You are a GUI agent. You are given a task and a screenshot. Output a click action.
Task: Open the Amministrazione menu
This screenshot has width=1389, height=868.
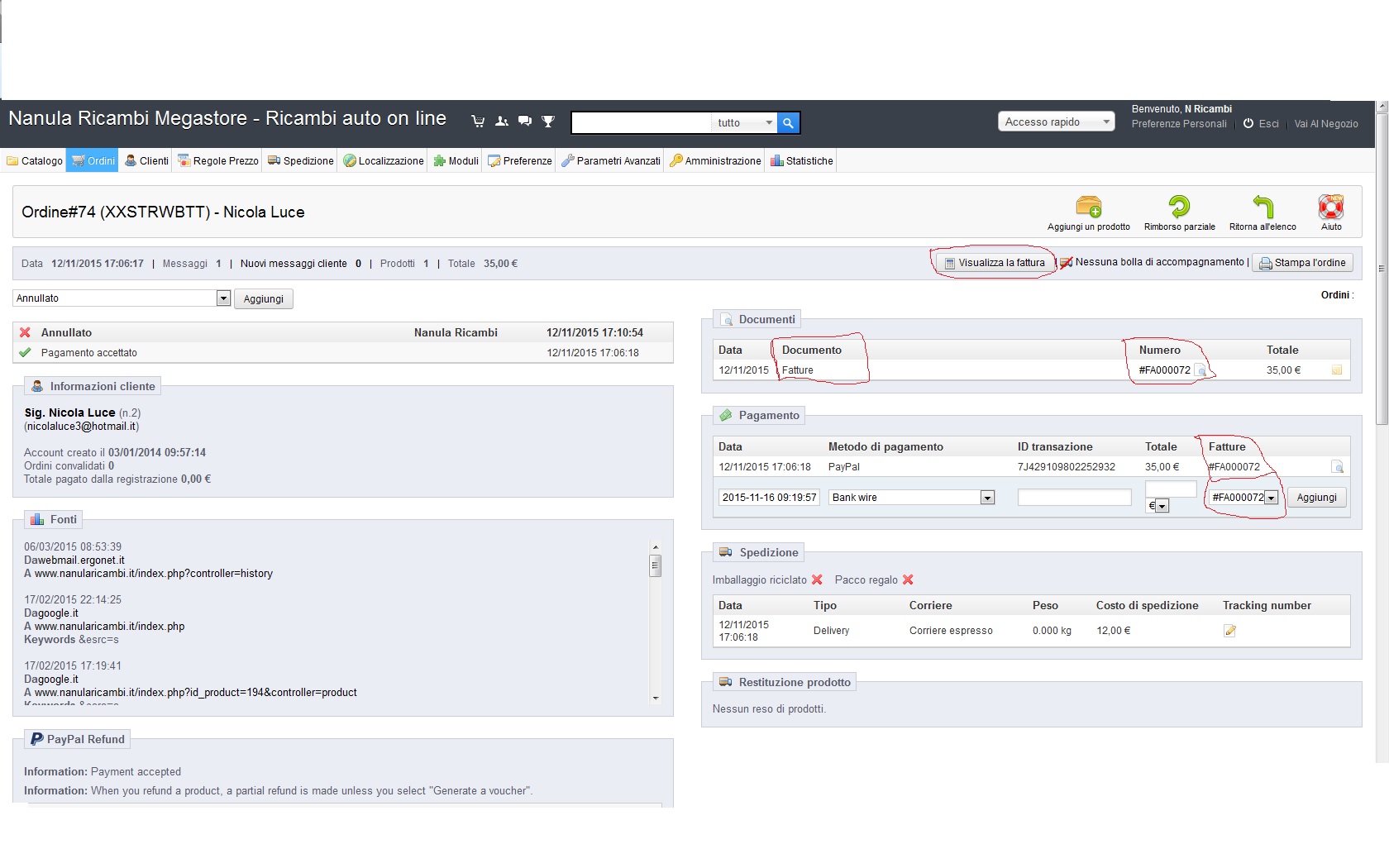[716, 160]
